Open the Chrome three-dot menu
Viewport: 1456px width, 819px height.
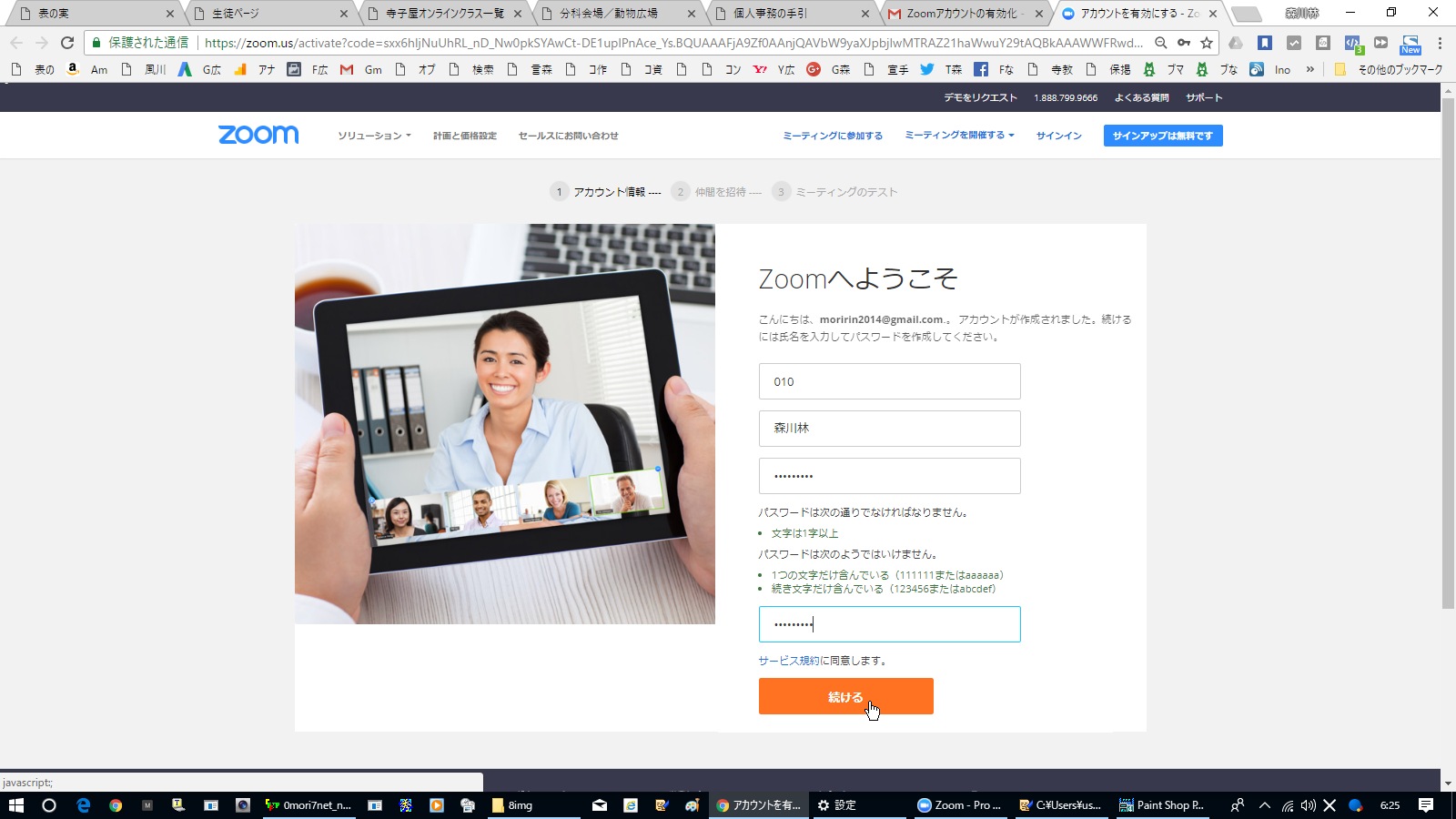pos(1440,43)
